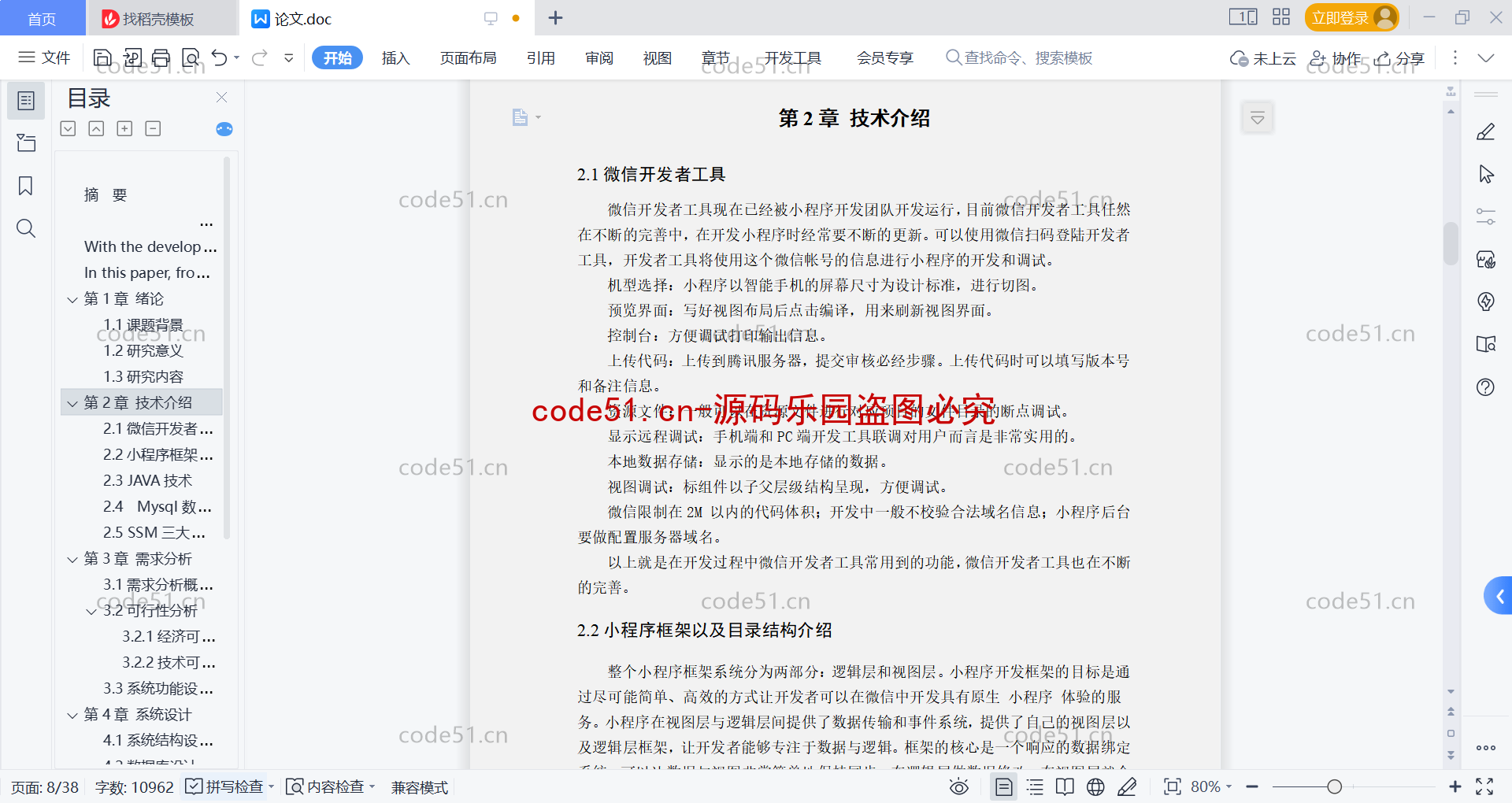1512x803 pixels.
Task: Click the Save icon in quick toolbar
Action: tap(102, 57)
